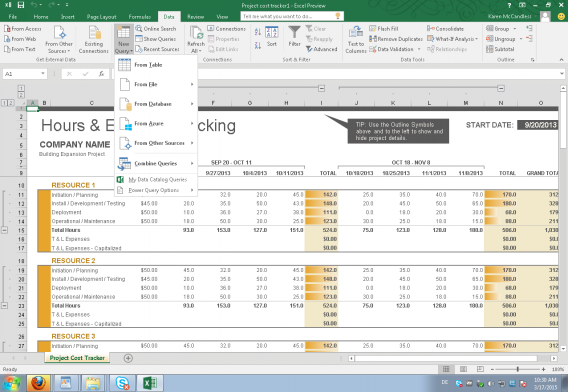Click the zoom slider handle

[518, 369]
